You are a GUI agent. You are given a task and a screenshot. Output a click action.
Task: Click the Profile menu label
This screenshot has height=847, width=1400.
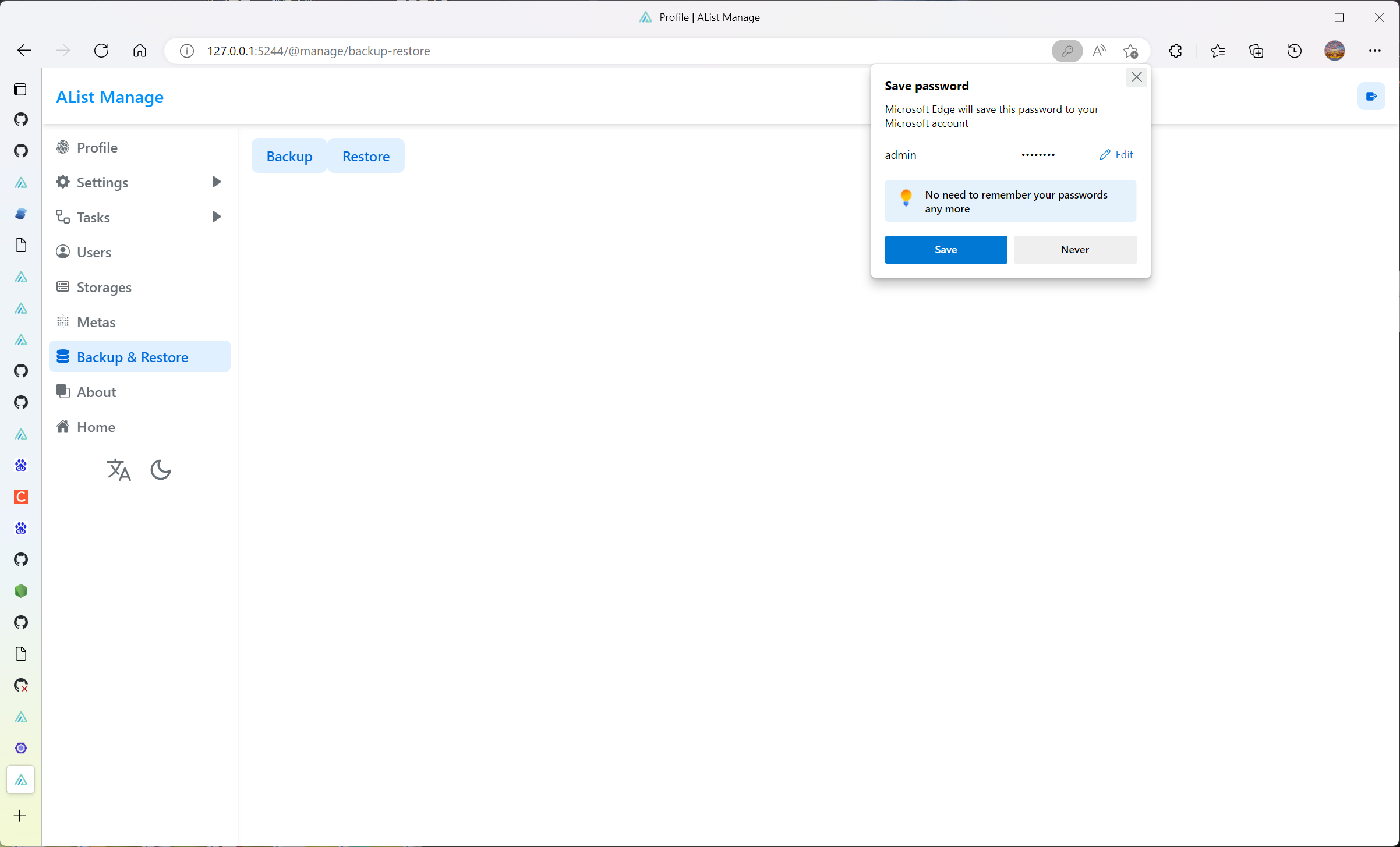click(x=97, y=147)
